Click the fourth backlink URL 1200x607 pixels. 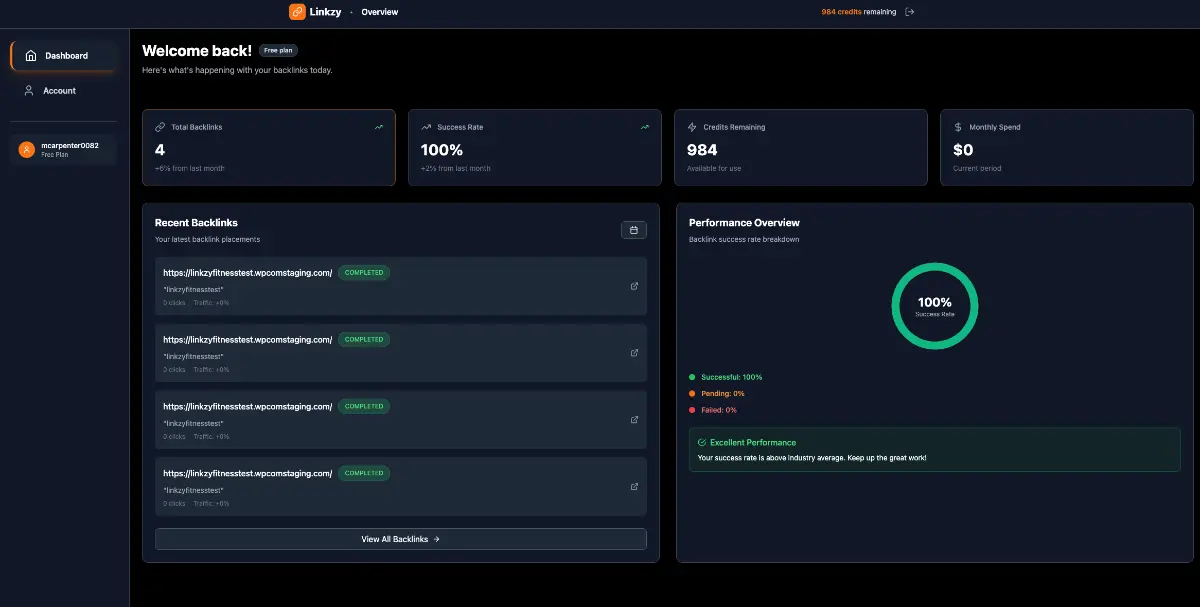(x=247, y=473)
